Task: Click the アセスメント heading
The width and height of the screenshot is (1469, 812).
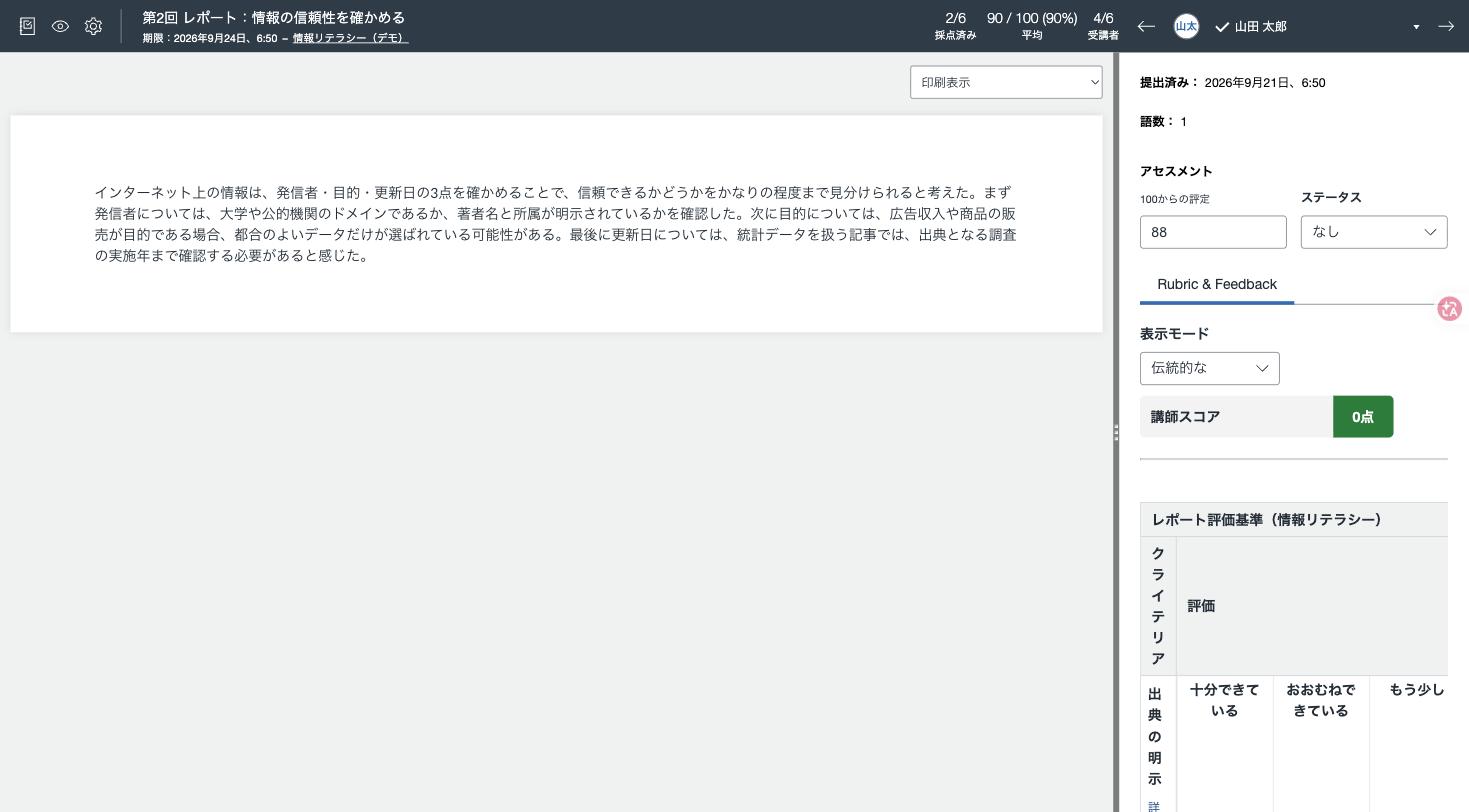Action: [1176, 171]
